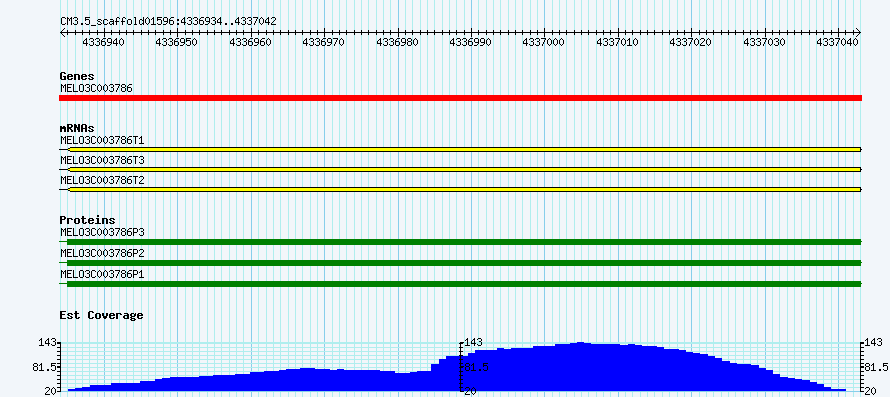Screen dimensions: 890x397
Task: Click the center coverage scale axis
Action: [x=461, y=367]
